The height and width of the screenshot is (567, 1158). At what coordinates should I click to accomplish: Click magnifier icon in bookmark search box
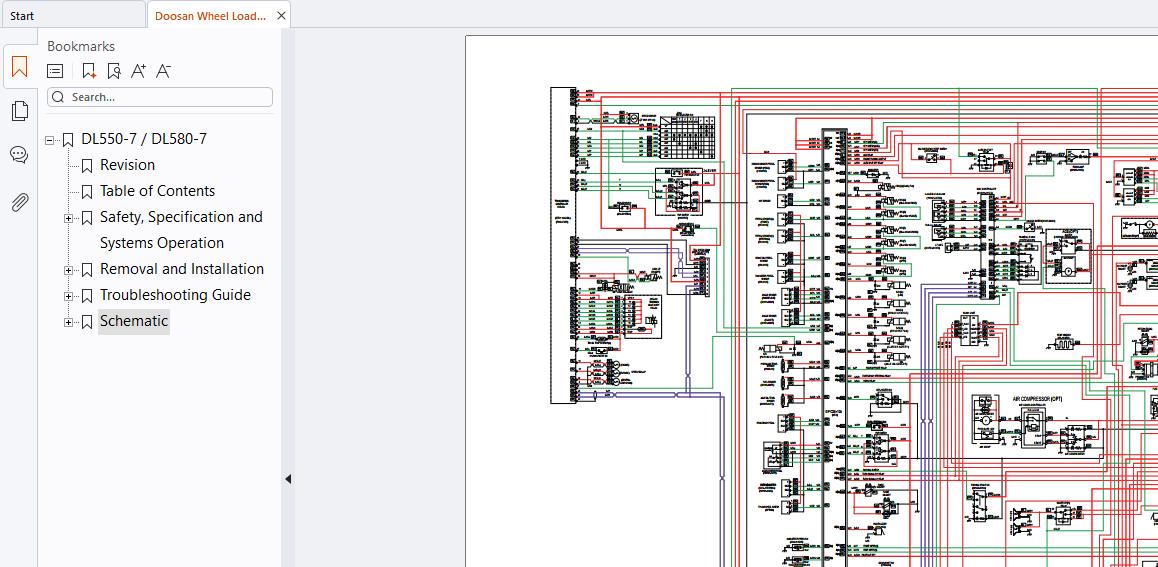pyautogui.click(x=58, y=97)
